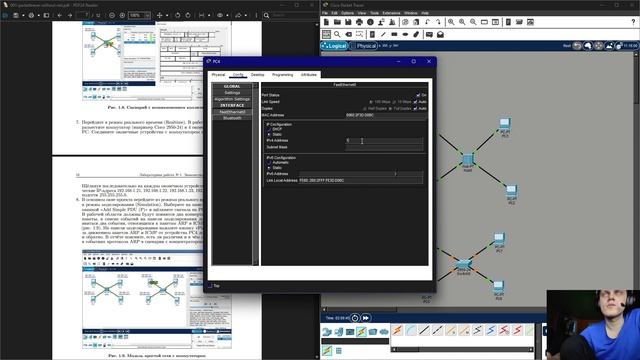This screenshot has height=360, width=640.
Task: Click the switch device in topology
Action: pos(464,264)
